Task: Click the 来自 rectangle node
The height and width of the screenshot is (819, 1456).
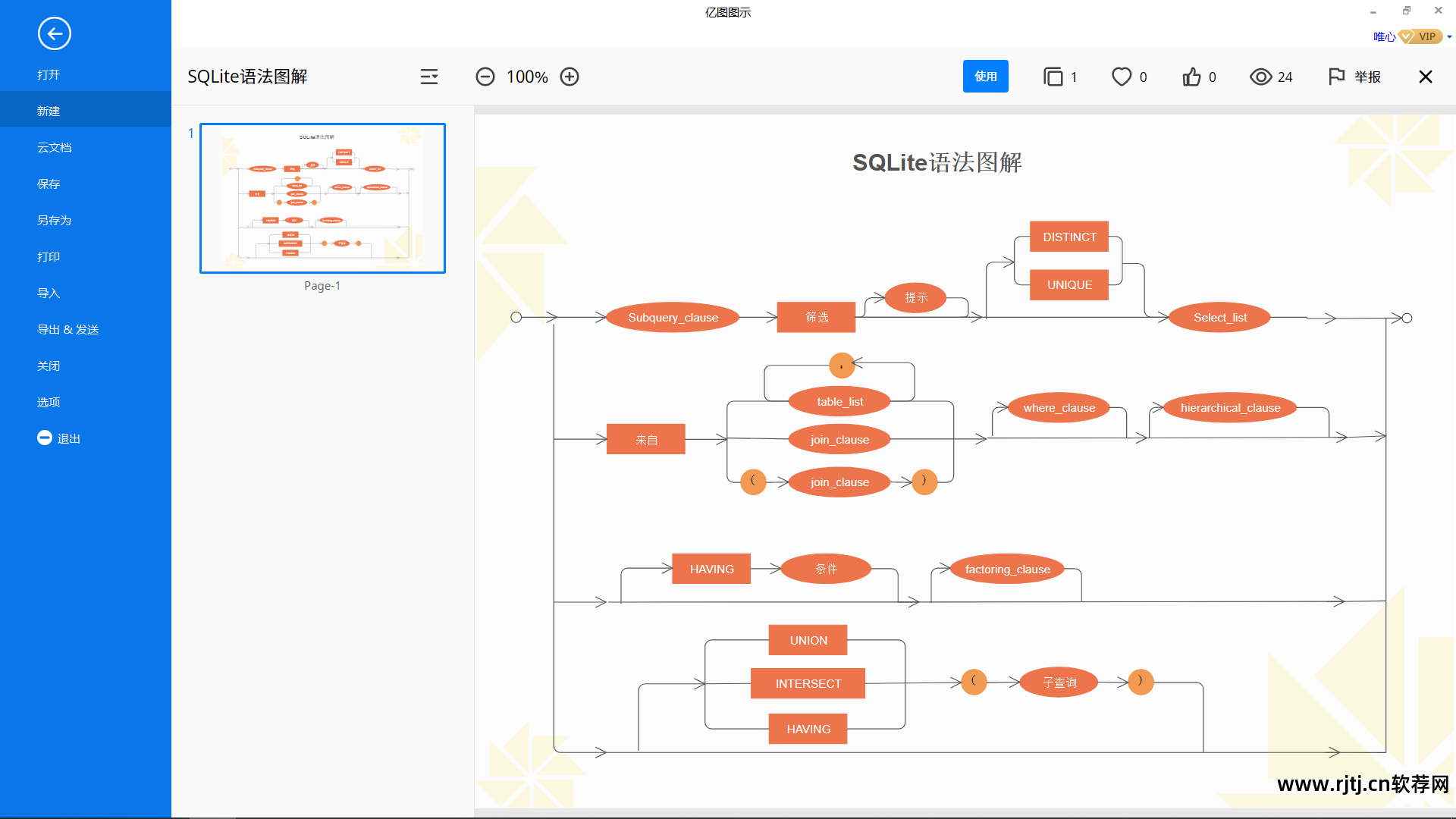Action: click(x=646, y=439)
